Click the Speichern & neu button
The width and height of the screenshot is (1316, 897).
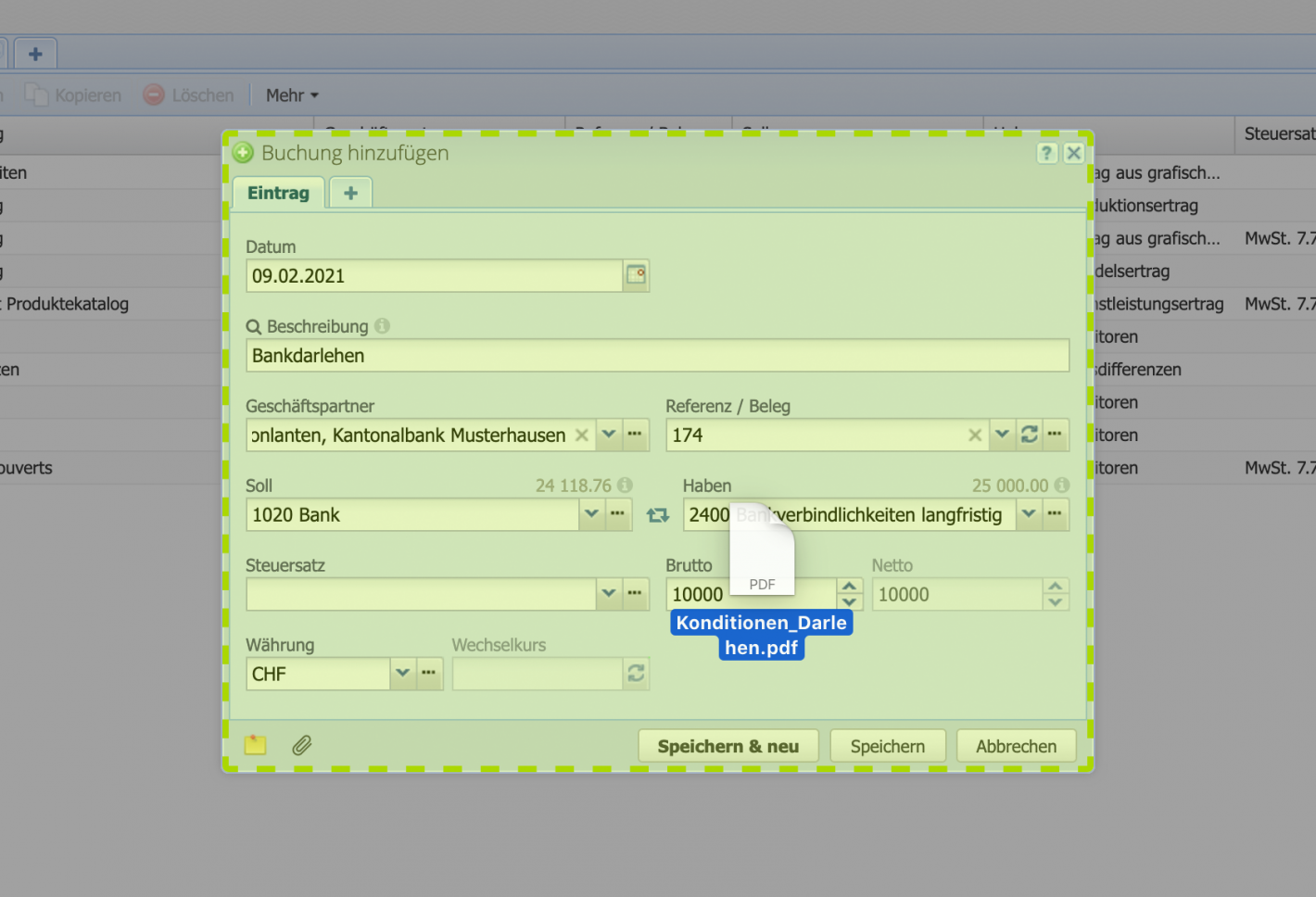[x=728, y=745]
